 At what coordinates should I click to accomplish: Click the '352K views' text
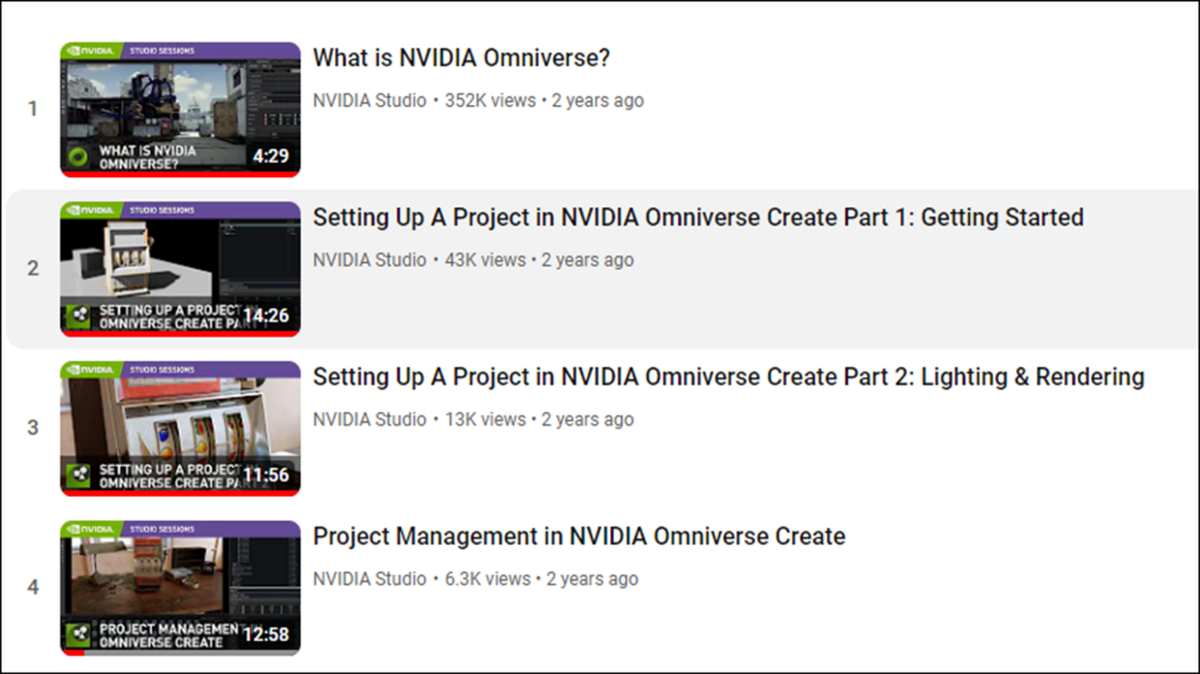tap(490, 100)
